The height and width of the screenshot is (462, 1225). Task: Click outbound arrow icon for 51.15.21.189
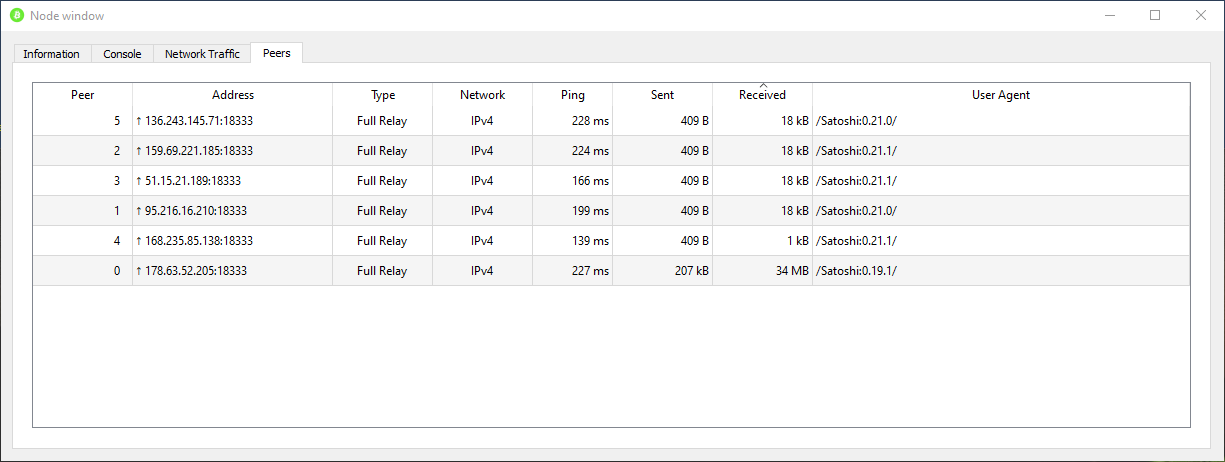[x=139, y=181]
